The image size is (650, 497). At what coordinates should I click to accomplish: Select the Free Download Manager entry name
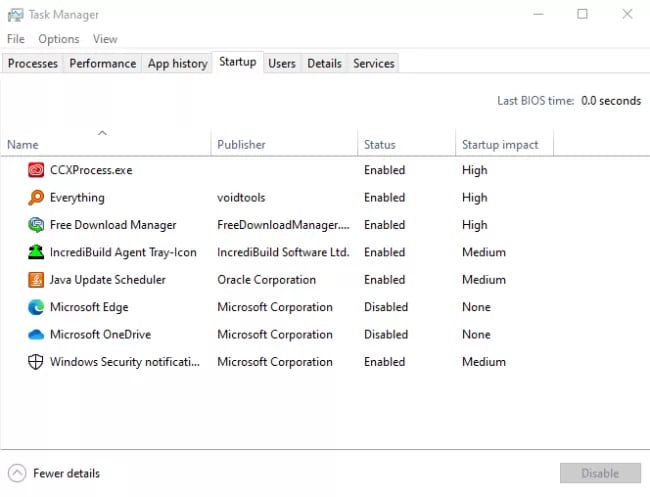113,225
